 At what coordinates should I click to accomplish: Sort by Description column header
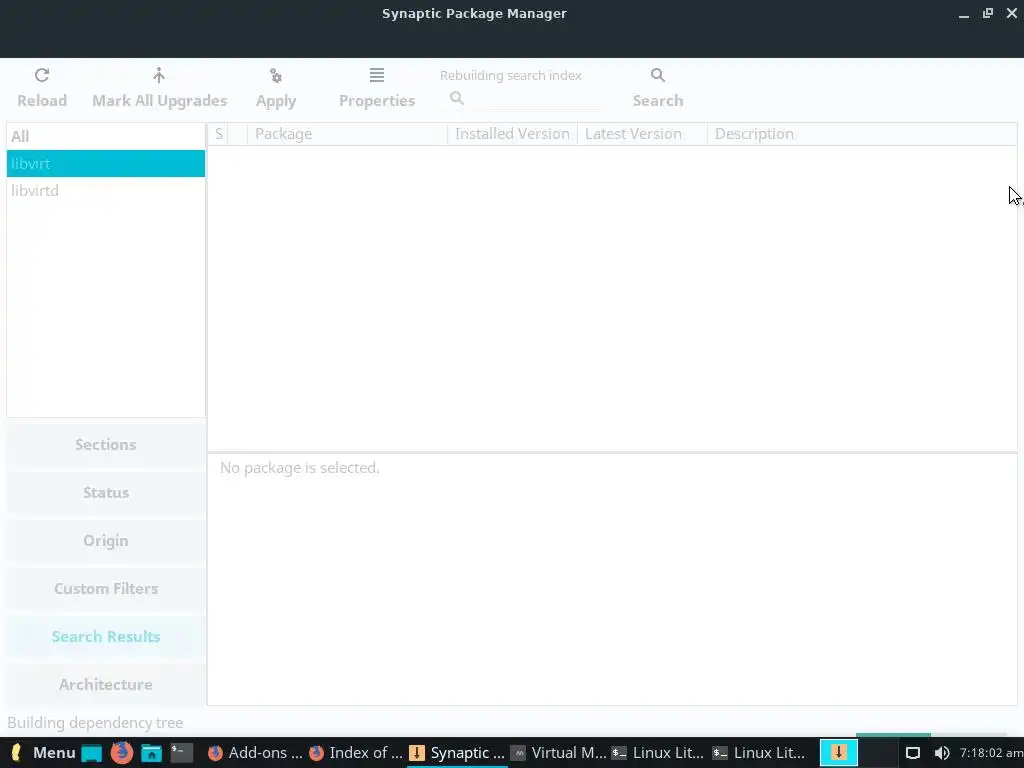pos(861,134)
